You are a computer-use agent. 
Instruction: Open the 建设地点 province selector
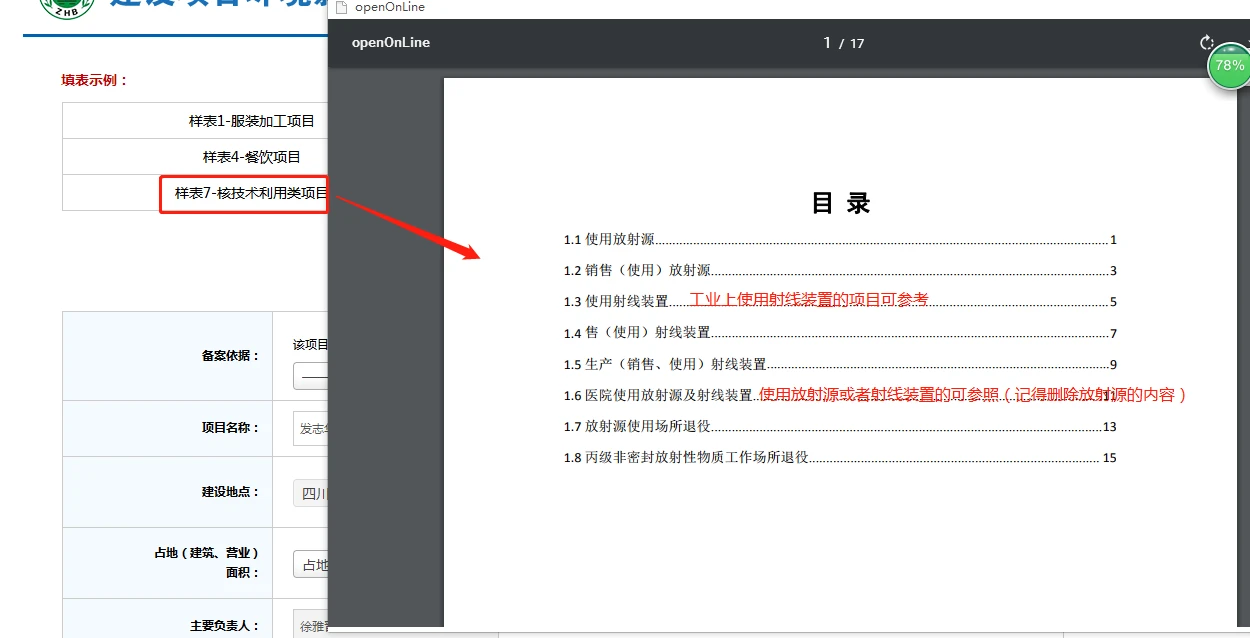[311, 494]
